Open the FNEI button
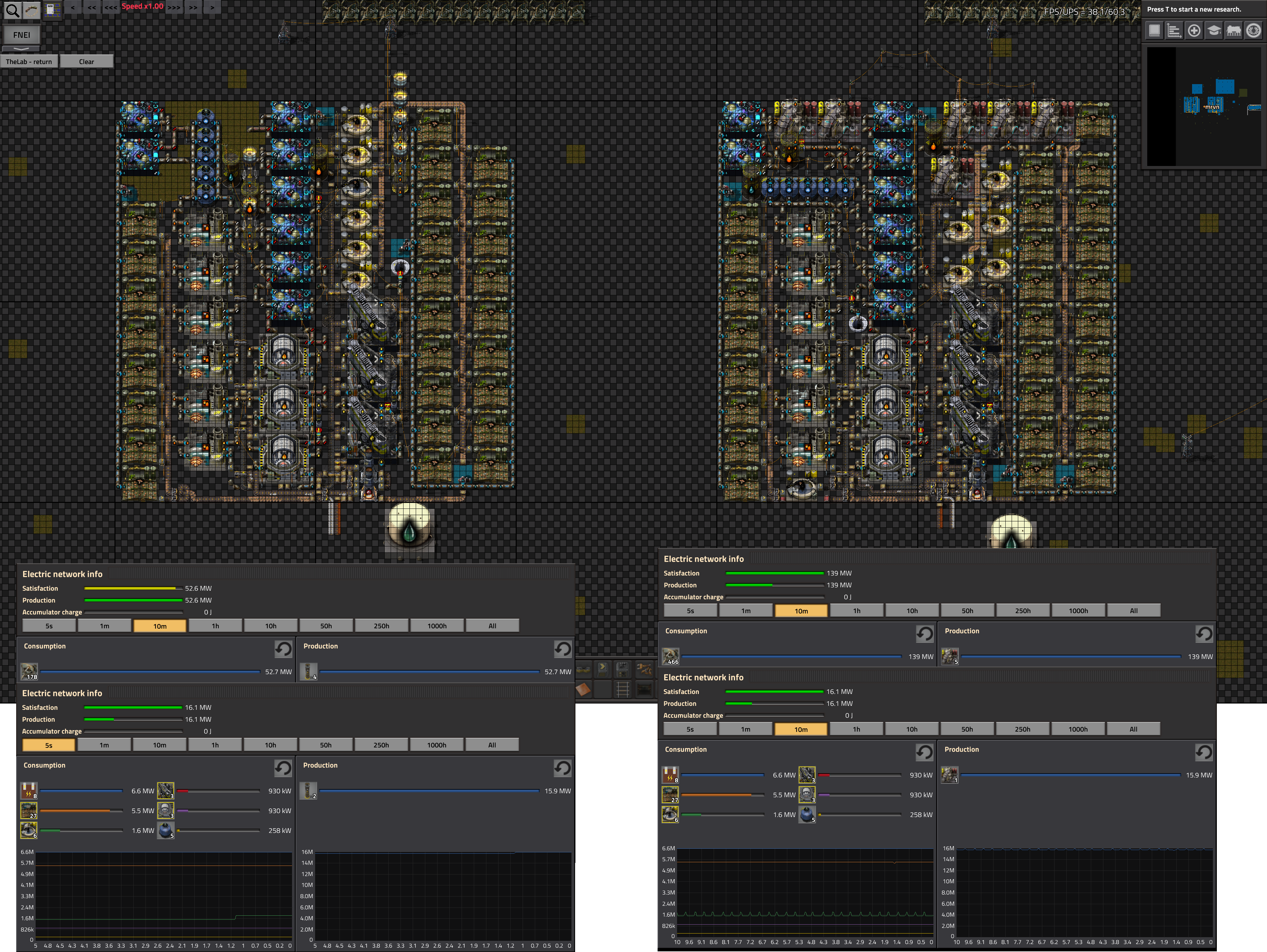 [x=22, y=34]
